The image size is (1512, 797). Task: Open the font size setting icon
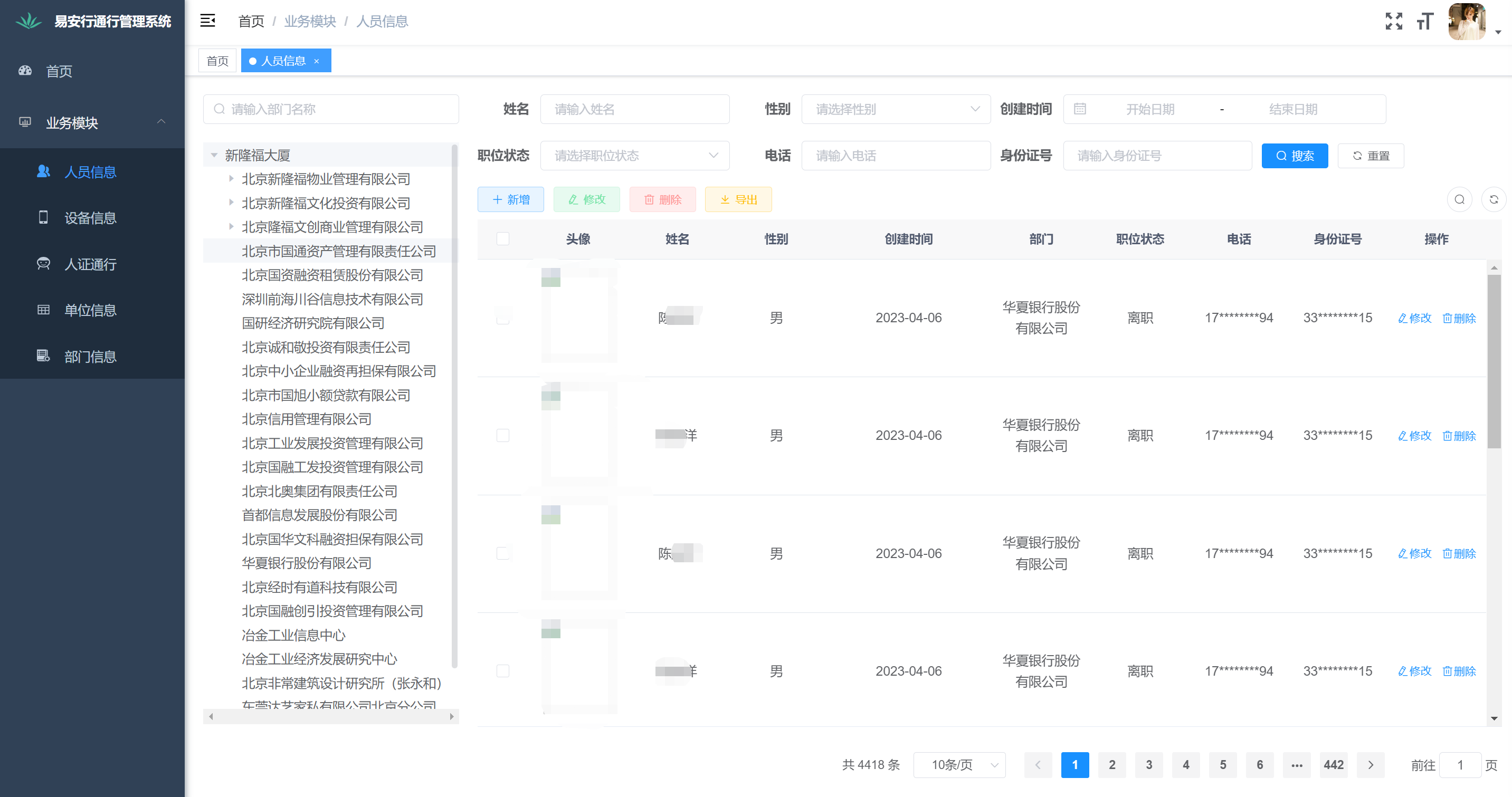click(1425, 21)
